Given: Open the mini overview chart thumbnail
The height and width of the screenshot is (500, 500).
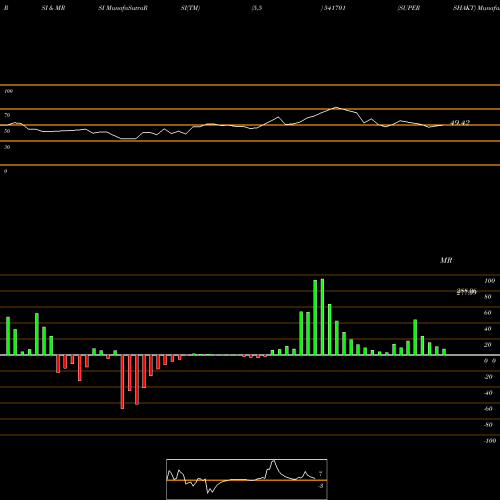Looking at the screenshot, I should coord(247,479).
